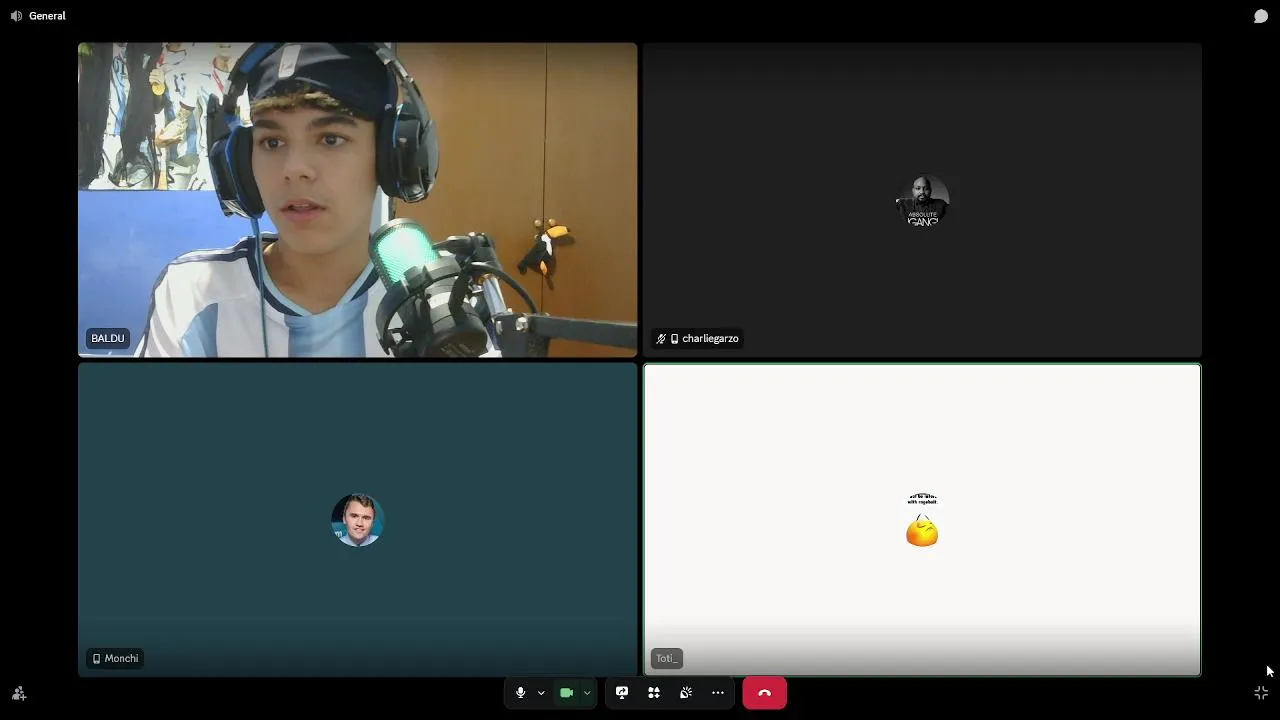Open the soundboard
The height and width of the screenshot is (720, 1280).
[686, 693]
